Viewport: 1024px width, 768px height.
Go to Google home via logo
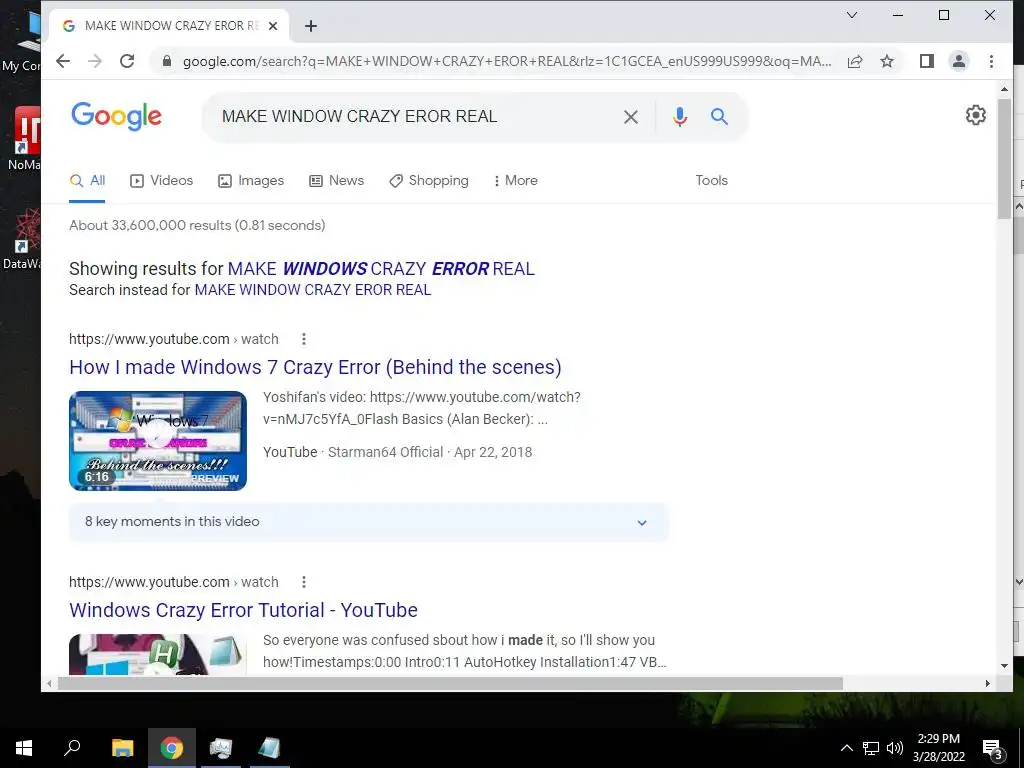coord(116,116)
